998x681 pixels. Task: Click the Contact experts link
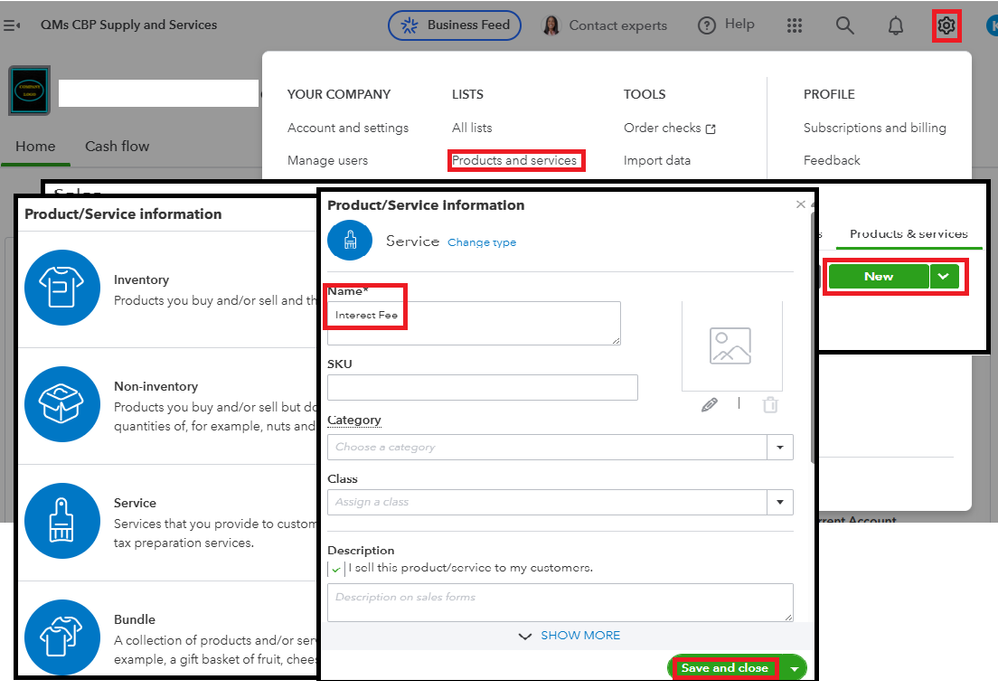[617, 25]
